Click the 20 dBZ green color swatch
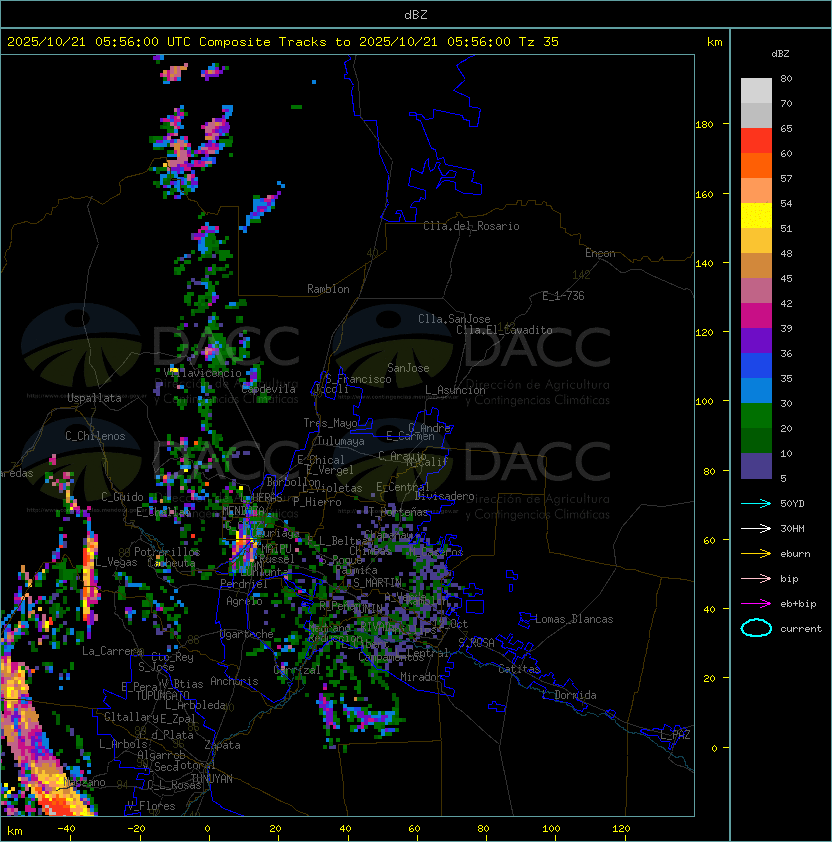This screenshot has height=842, width=832. pyautogui.click(x=756, y=441)
